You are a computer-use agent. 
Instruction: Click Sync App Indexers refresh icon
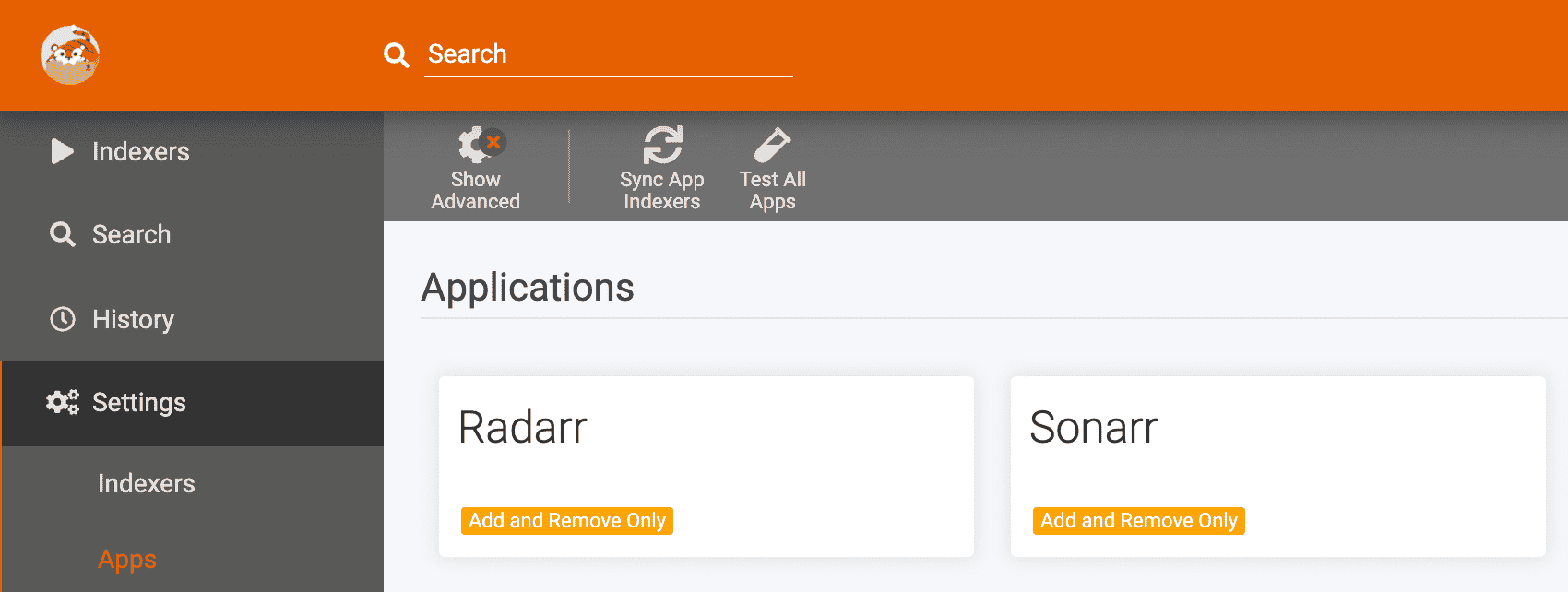coord(662,144)
